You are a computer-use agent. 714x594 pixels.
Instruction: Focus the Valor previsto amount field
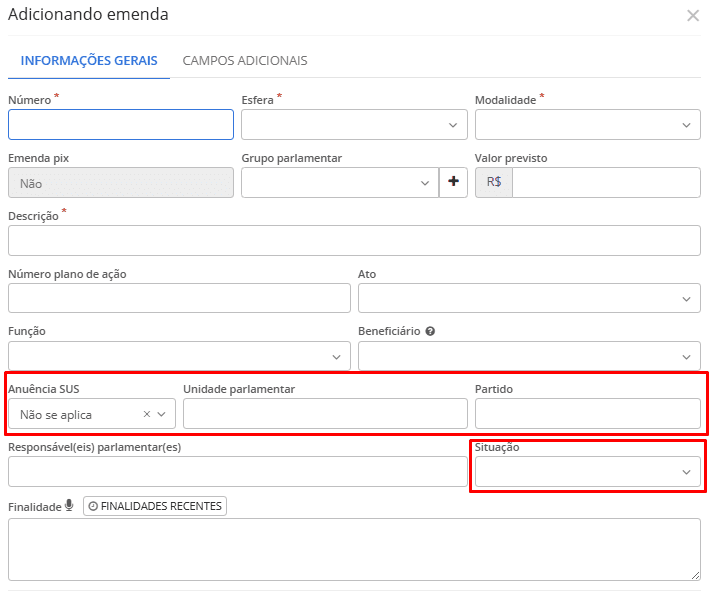(605, 183)
